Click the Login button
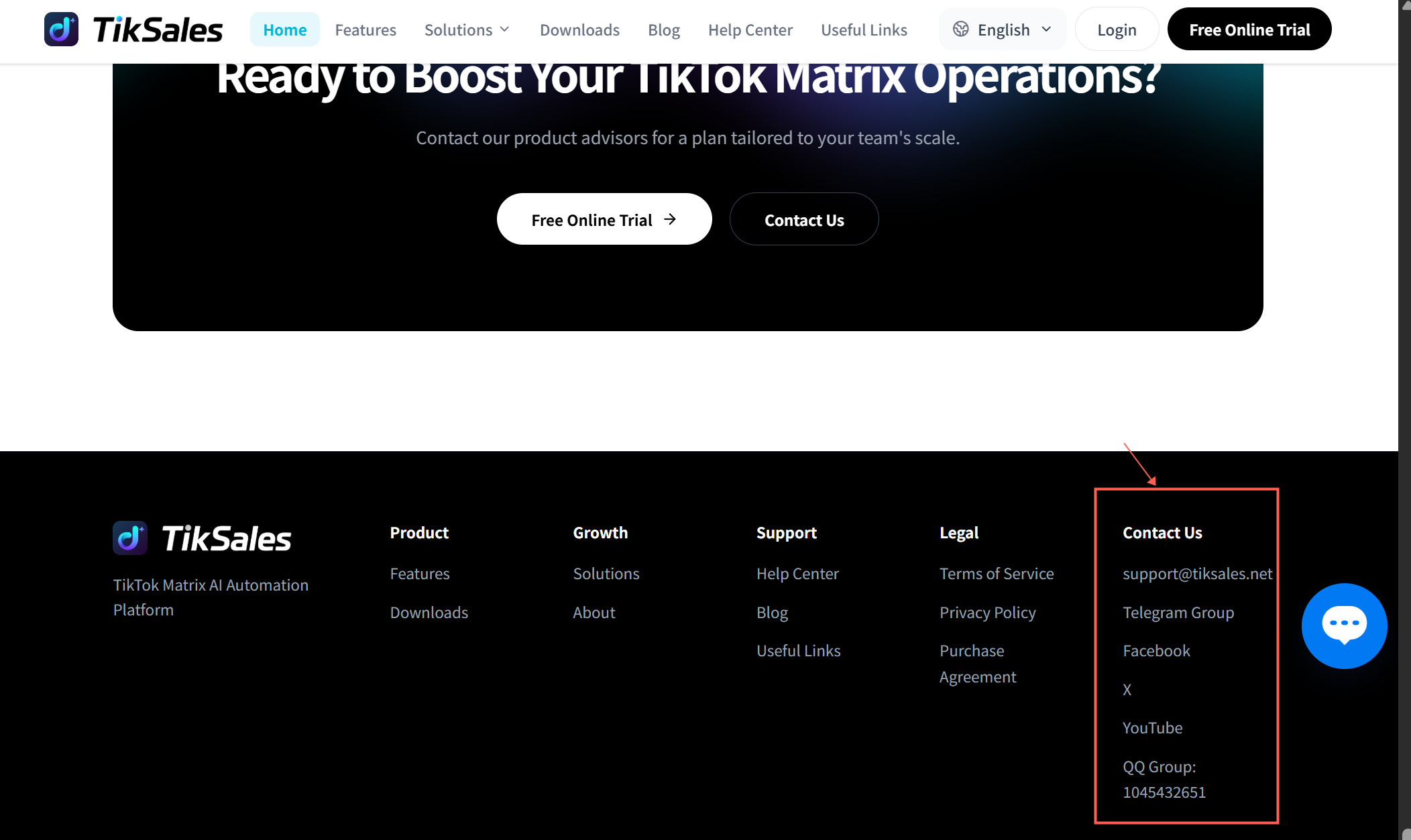The image size is (1411, 840). tap(1117, 29)
